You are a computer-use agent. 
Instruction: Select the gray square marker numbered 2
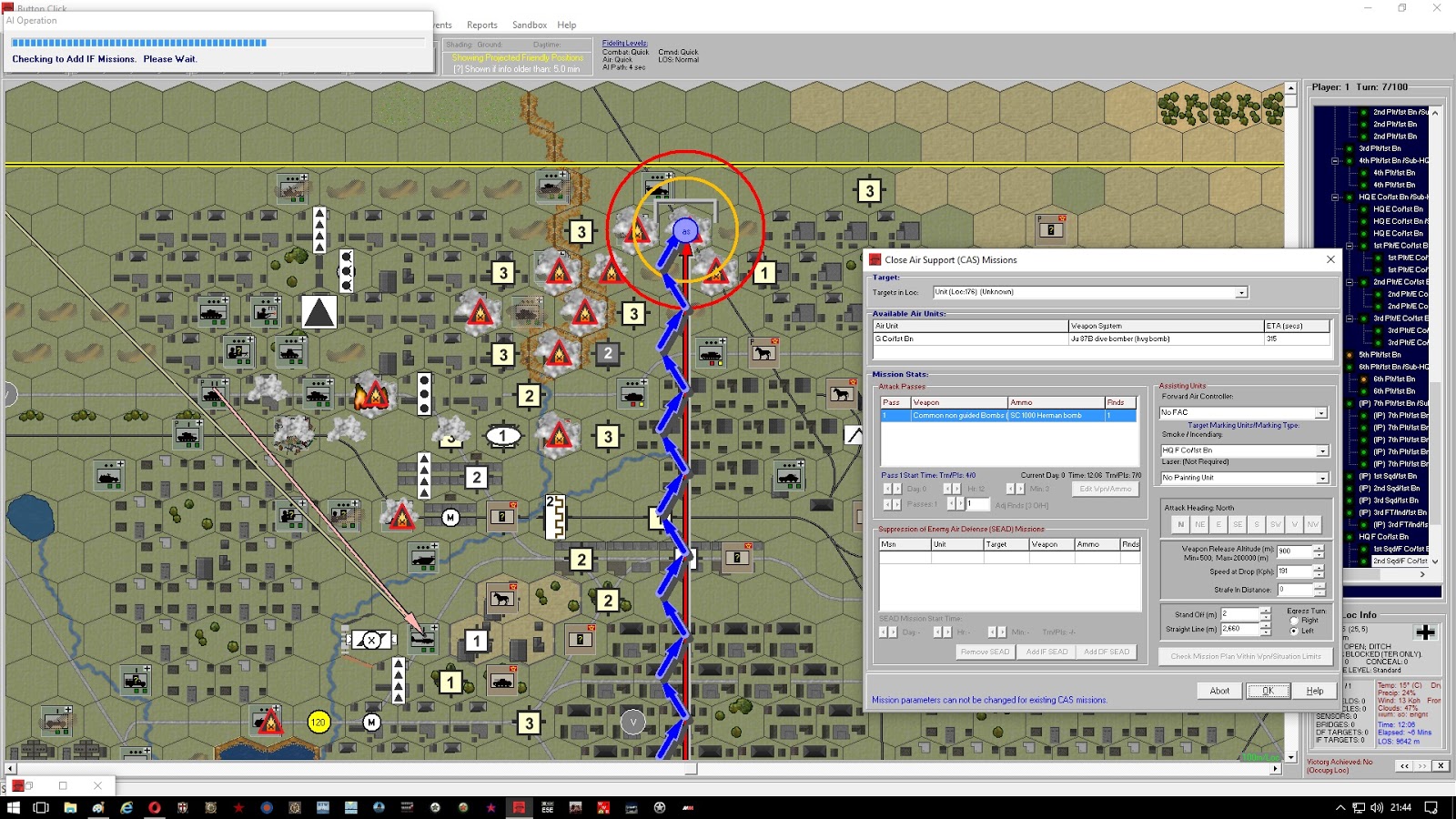click(608, 354)
